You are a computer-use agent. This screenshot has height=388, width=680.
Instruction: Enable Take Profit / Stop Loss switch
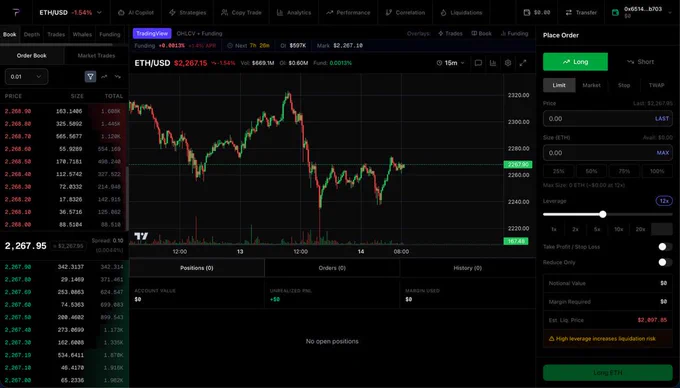tap(665, 247)
